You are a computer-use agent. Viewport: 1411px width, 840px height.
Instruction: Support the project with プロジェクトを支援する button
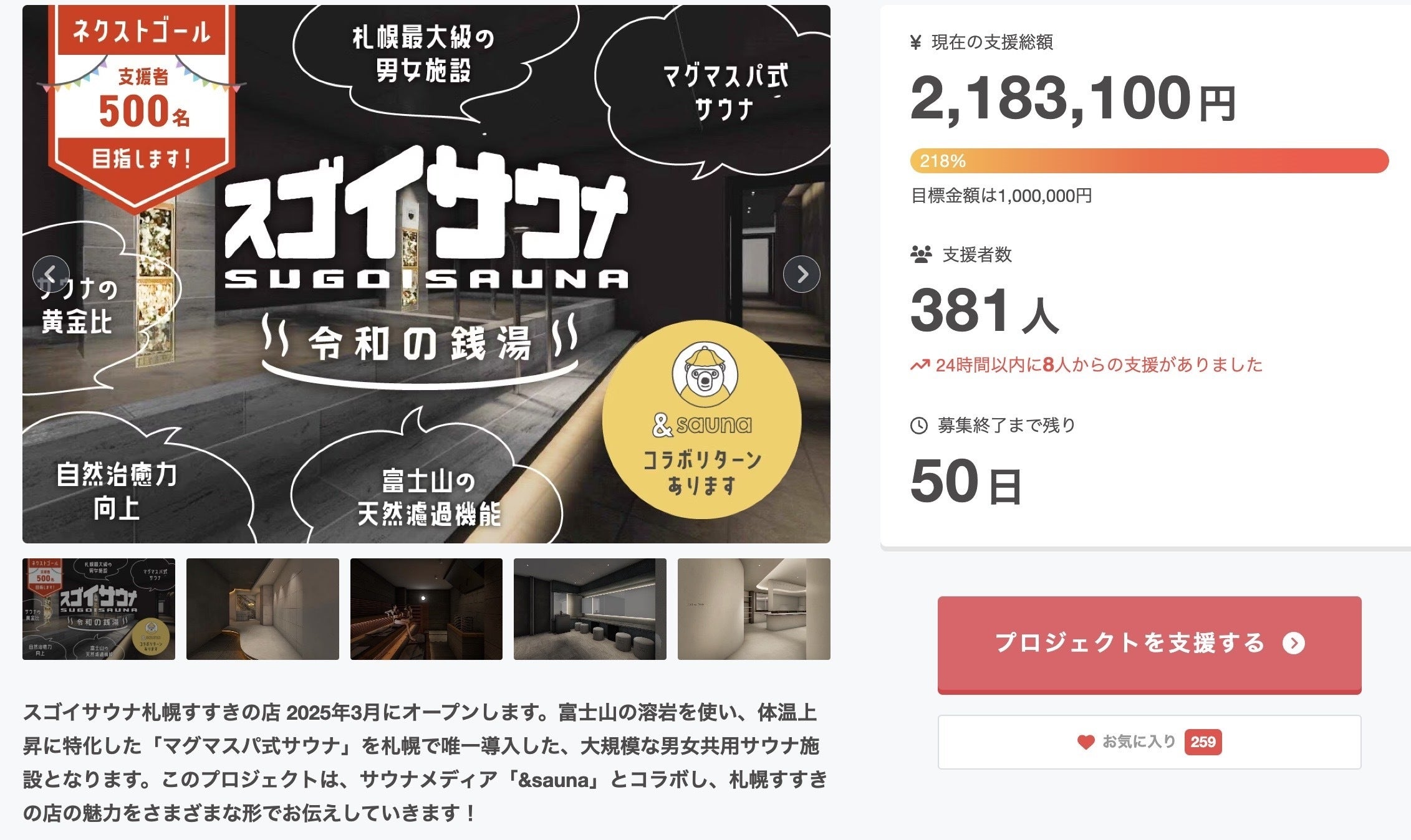click(1149, 645)
